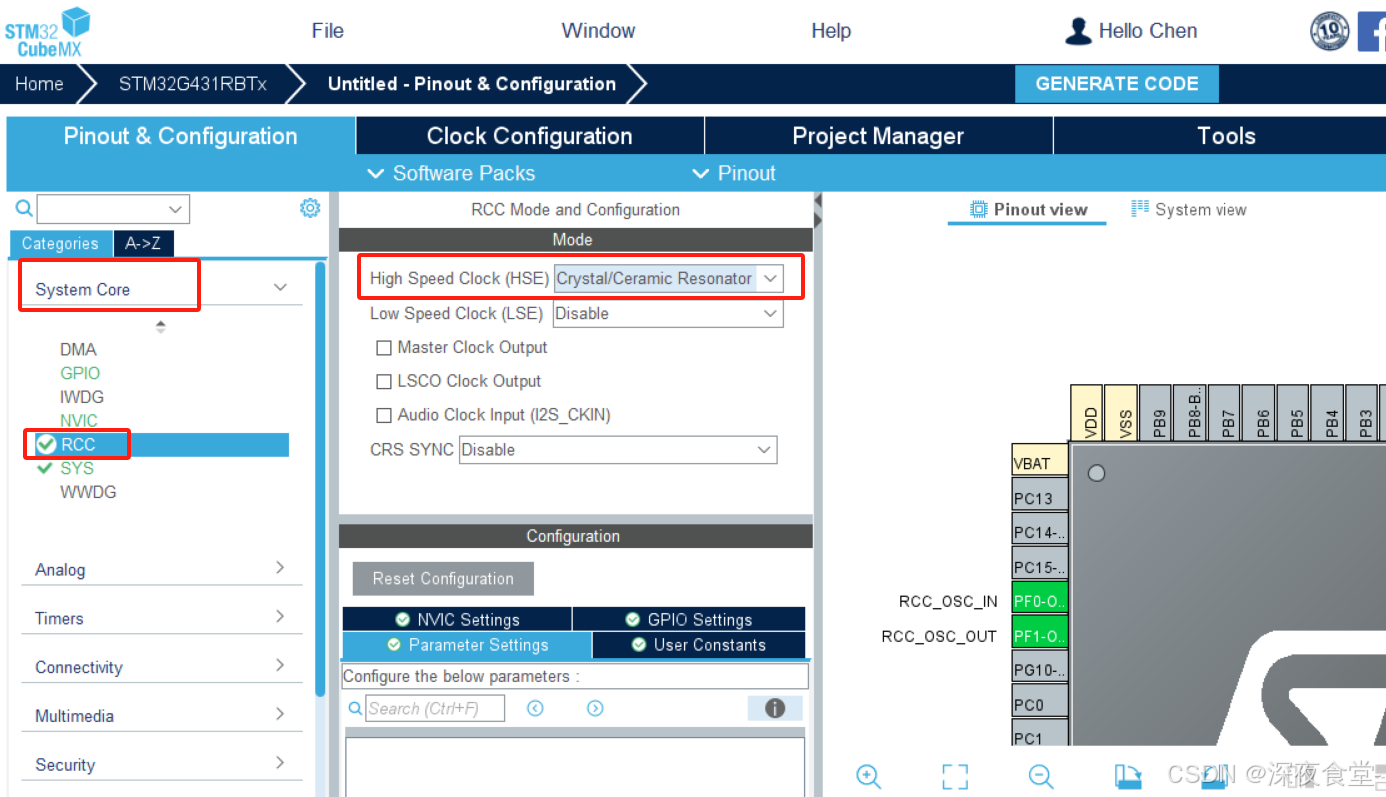Click the zoom-out magnifier in pinout view

1041,776
